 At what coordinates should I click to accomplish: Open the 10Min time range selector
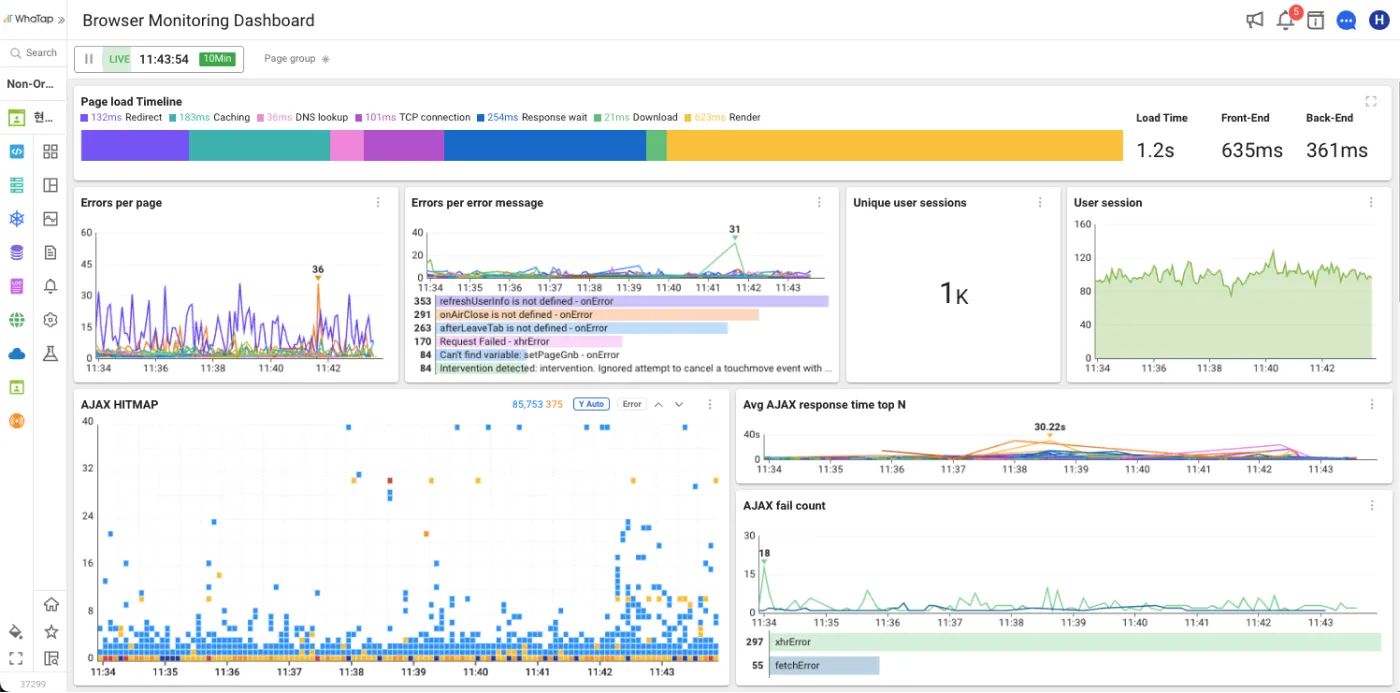pos(217,59)
